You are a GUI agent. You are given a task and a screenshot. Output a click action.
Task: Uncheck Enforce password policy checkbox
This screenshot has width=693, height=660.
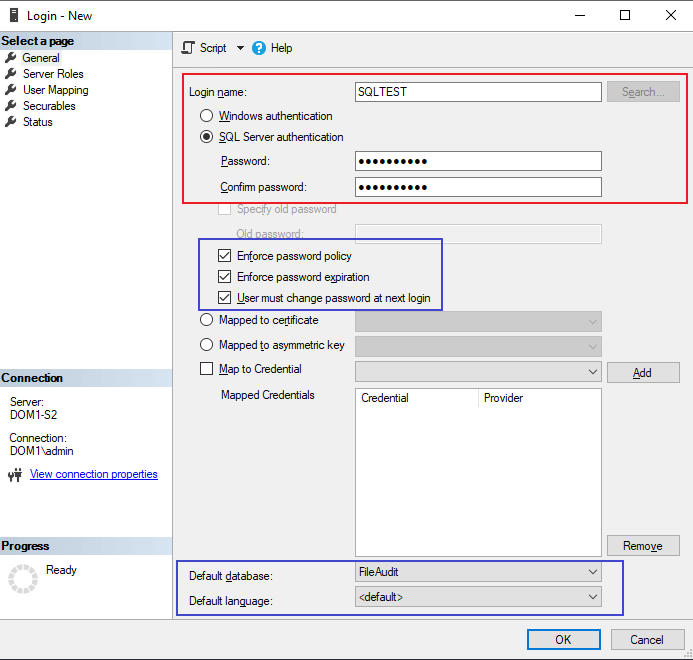click(x=224, y=256)
